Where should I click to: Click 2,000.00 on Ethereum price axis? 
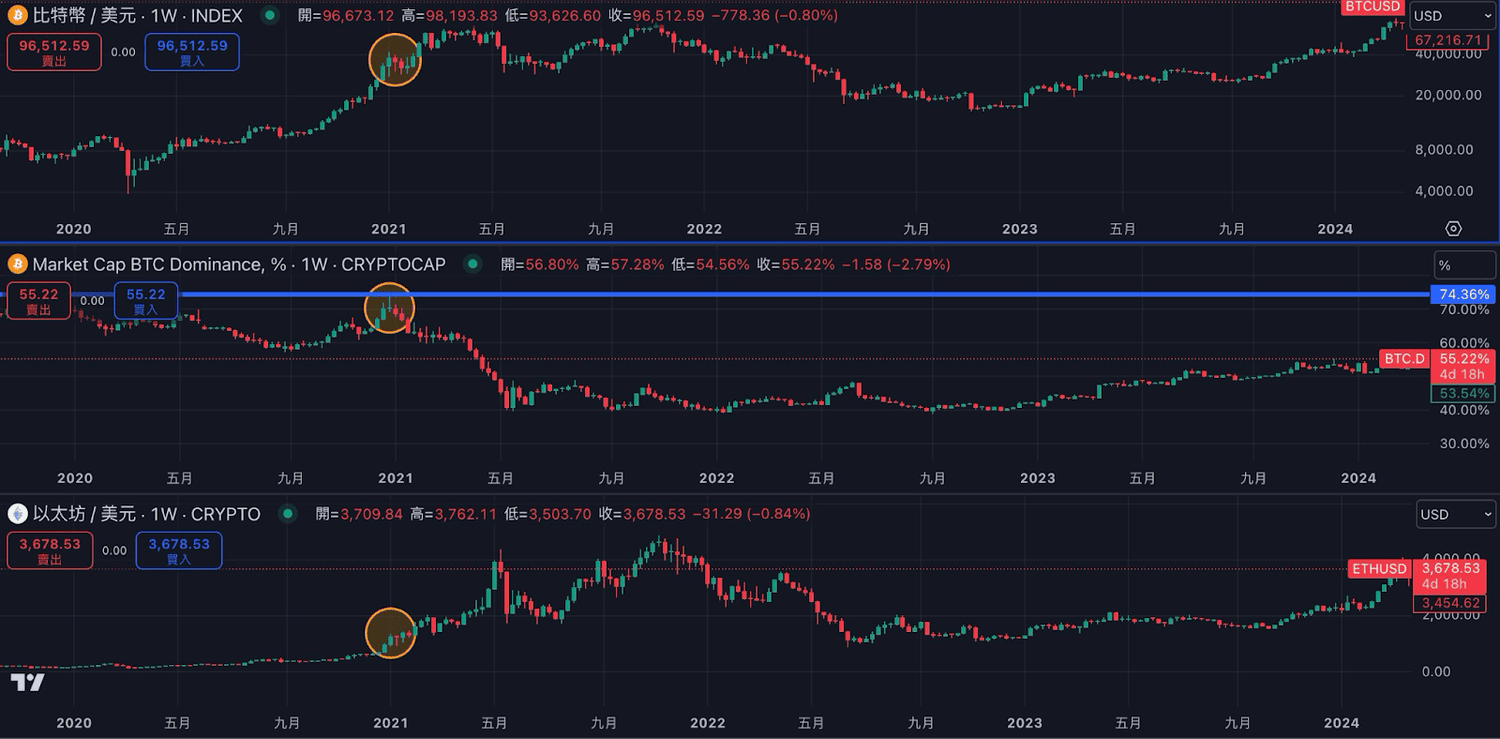click(1450, 615)
